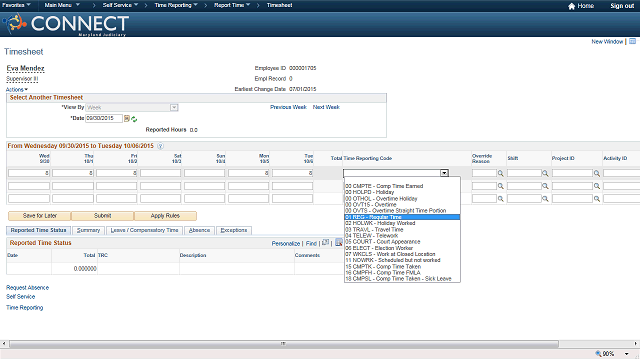Image resolution: width=640 pixels, height=360 pixels.
Task: Click the Find link in status grid
Action: click(x=311, y=243)
